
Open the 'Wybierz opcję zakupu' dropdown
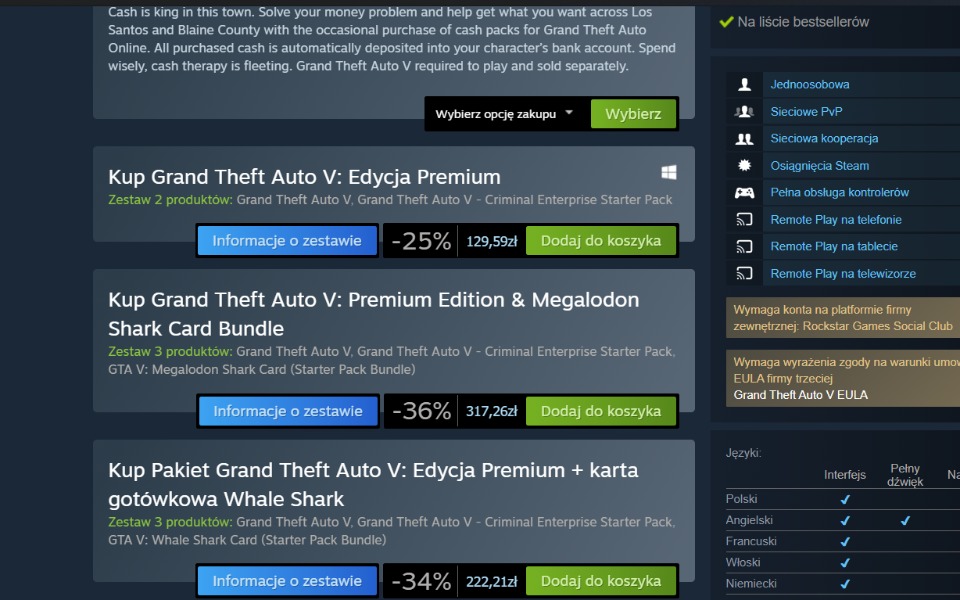(505, 114)
